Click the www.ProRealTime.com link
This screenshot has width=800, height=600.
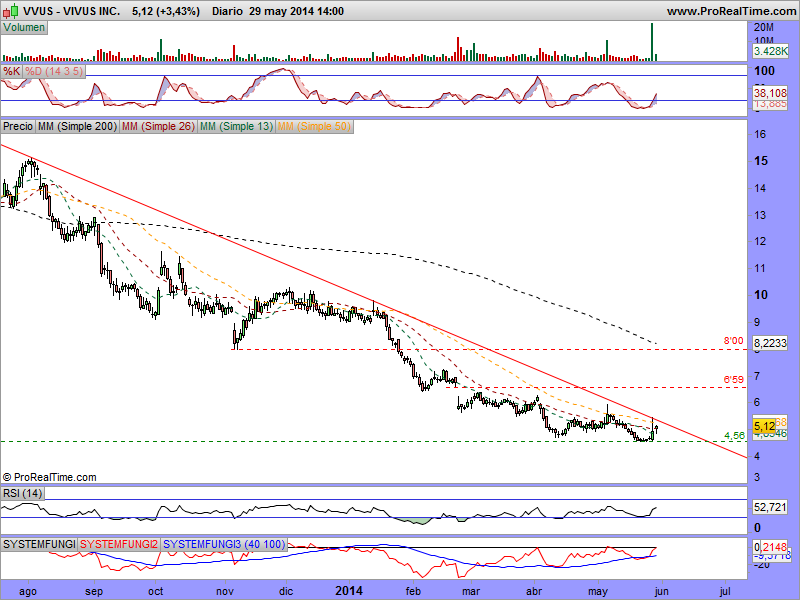[x=731, y=11]
